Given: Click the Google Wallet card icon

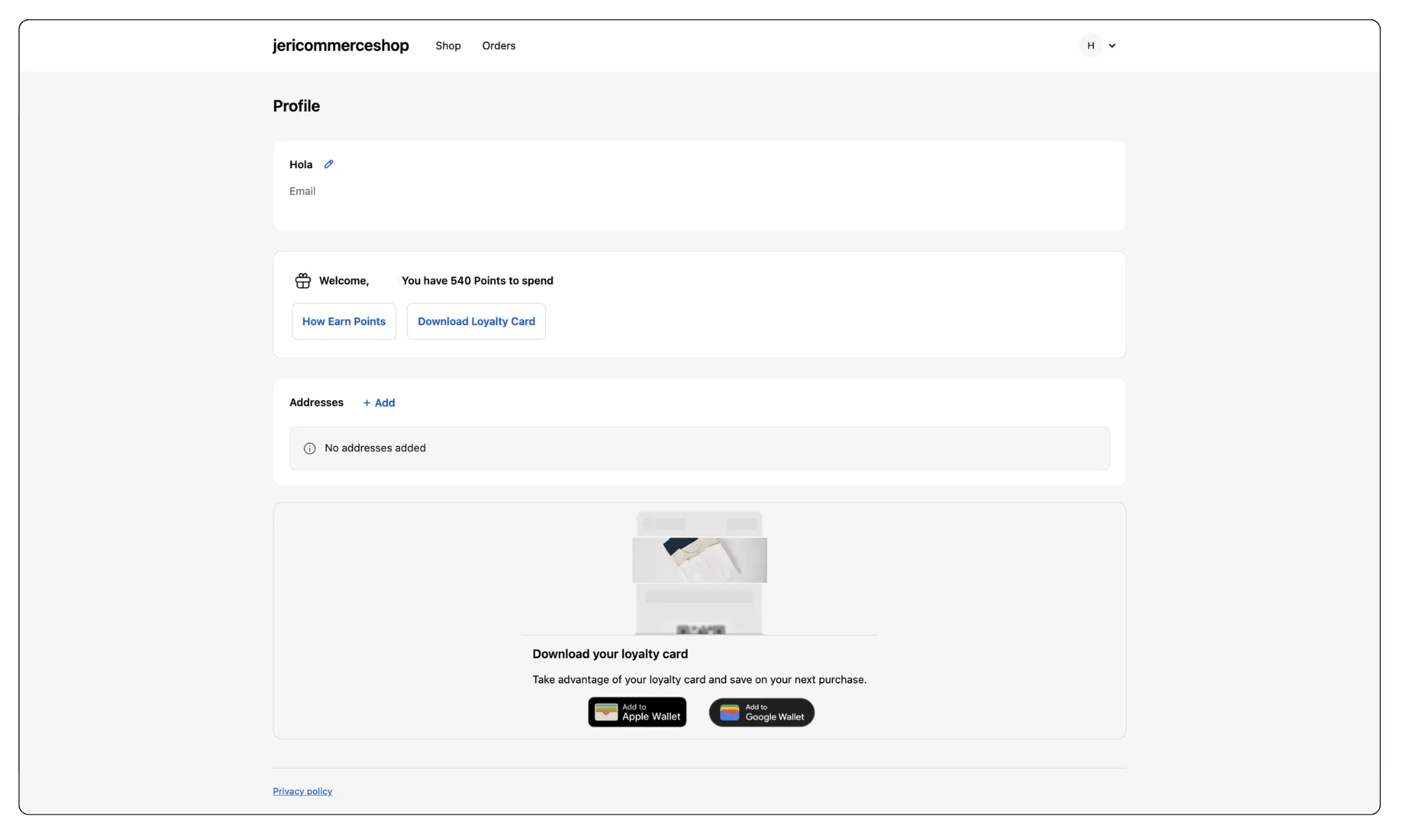Looking at the screenshot, I should pyautogui.click(x=729, y=712).
